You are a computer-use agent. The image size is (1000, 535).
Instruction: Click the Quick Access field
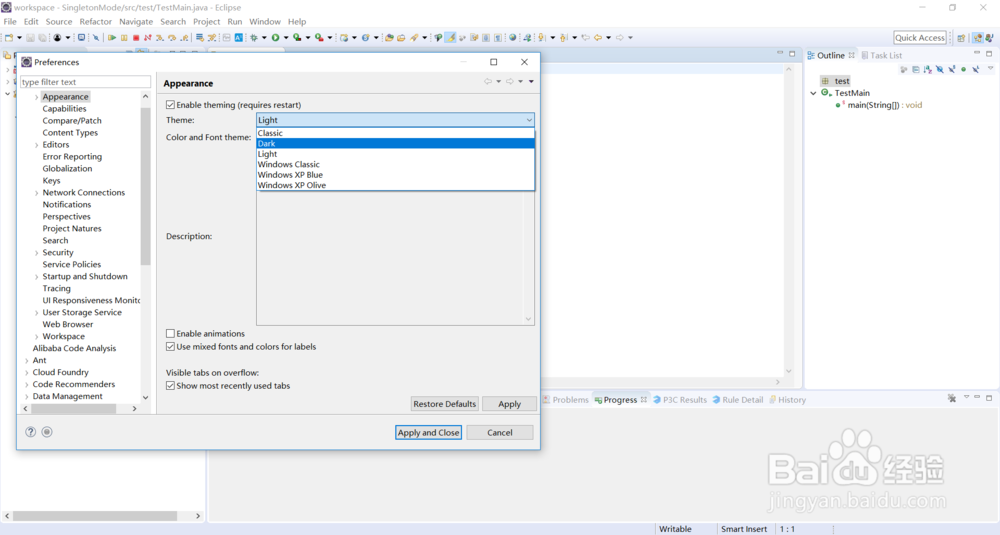point(920,38)
